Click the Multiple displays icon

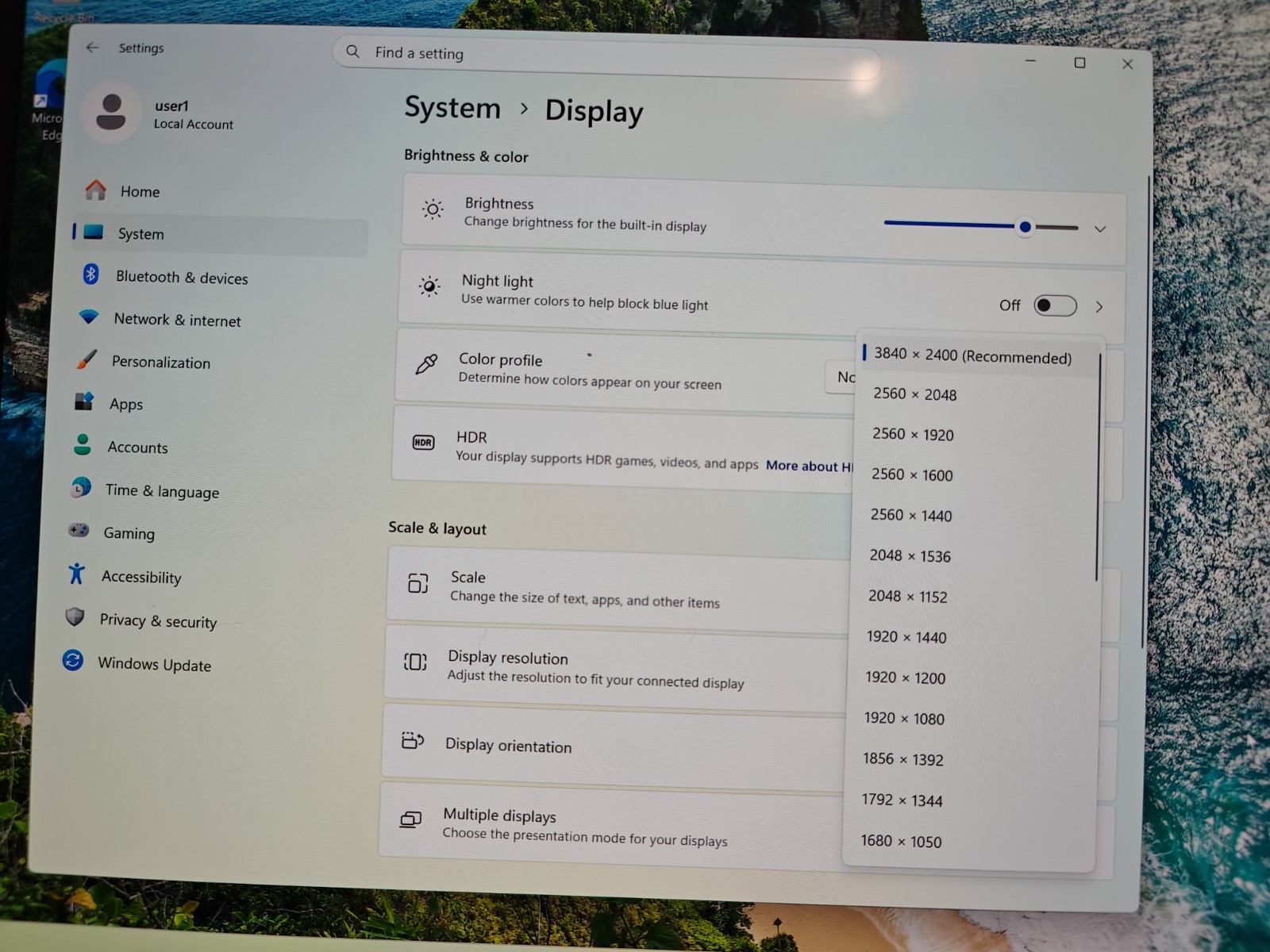click(410, 820)
